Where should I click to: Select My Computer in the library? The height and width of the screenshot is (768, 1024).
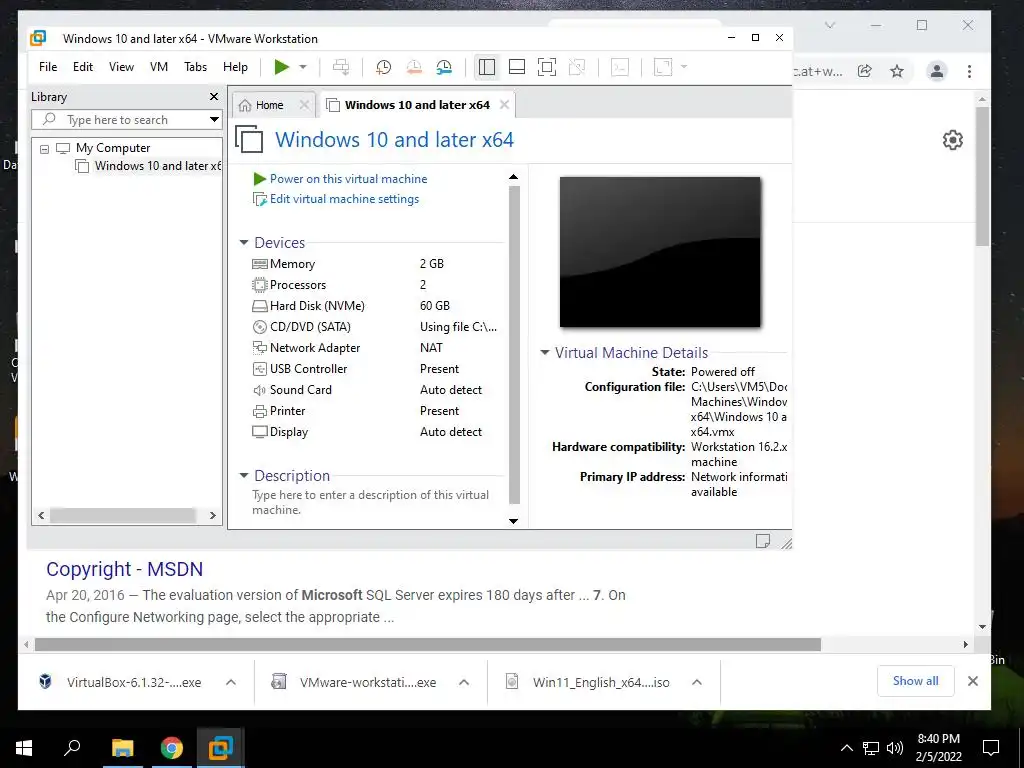[112, 148]
